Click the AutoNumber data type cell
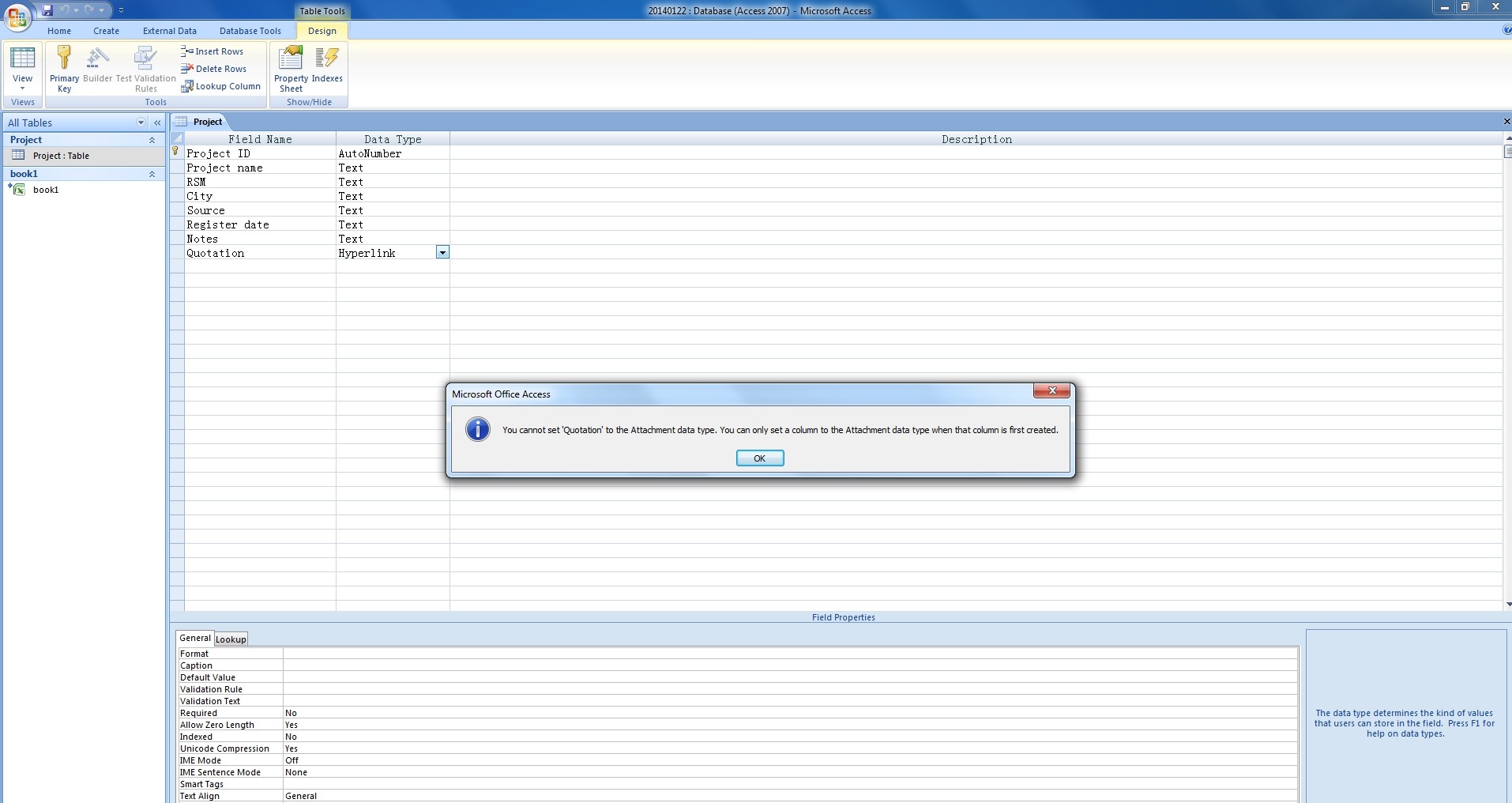Viewport: 1512px width, 803px height. 393,153
